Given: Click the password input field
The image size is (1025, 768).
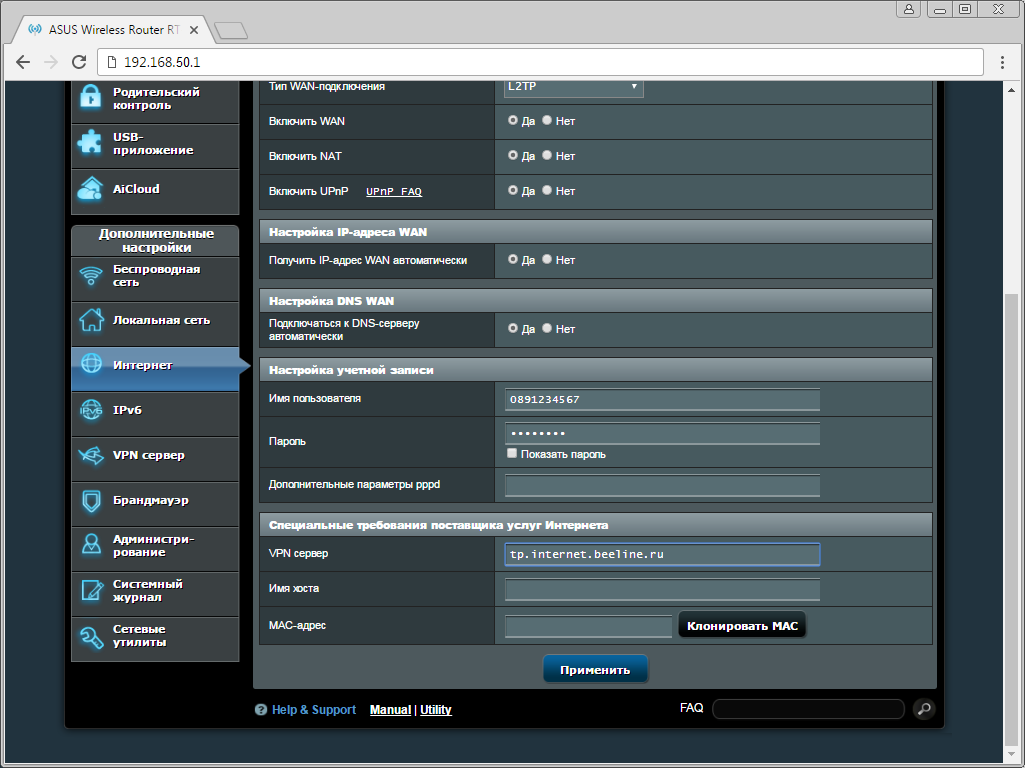Looking at the screenshot, I should click(662, 433).
